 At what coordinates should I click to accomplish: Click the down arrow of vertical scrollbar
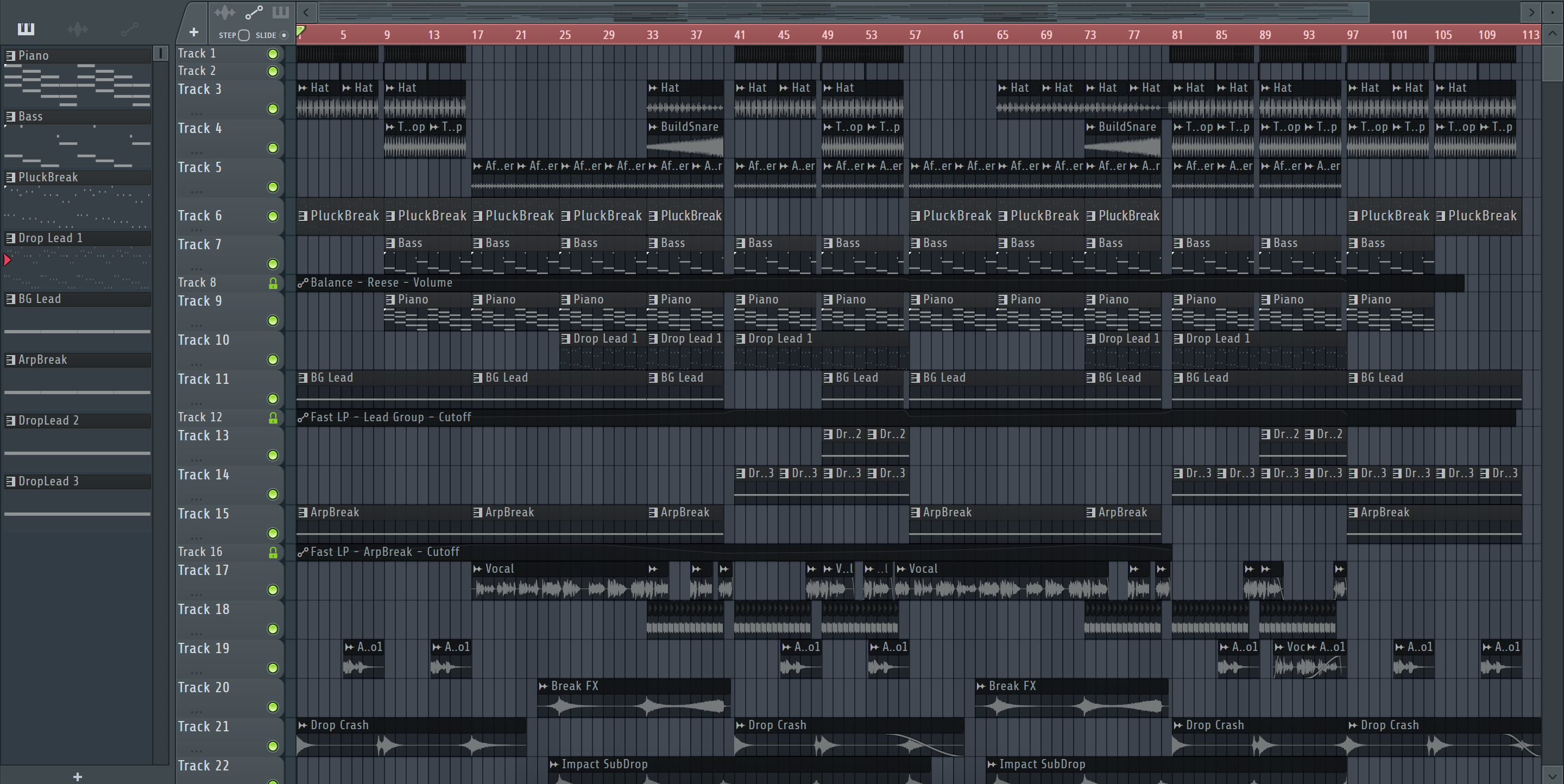point(1553,775)
